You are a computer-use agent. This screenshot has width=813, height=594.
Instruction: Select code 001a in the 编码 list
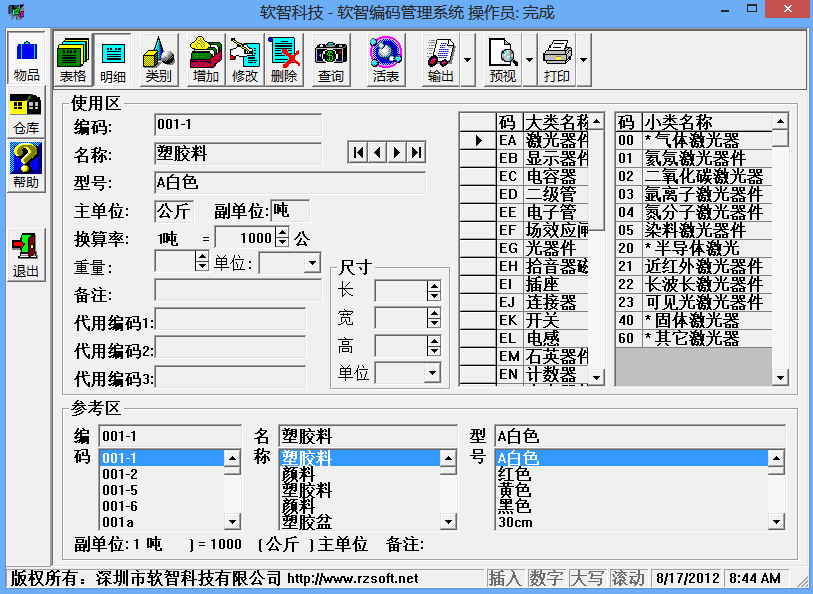(x=162, y=522)
